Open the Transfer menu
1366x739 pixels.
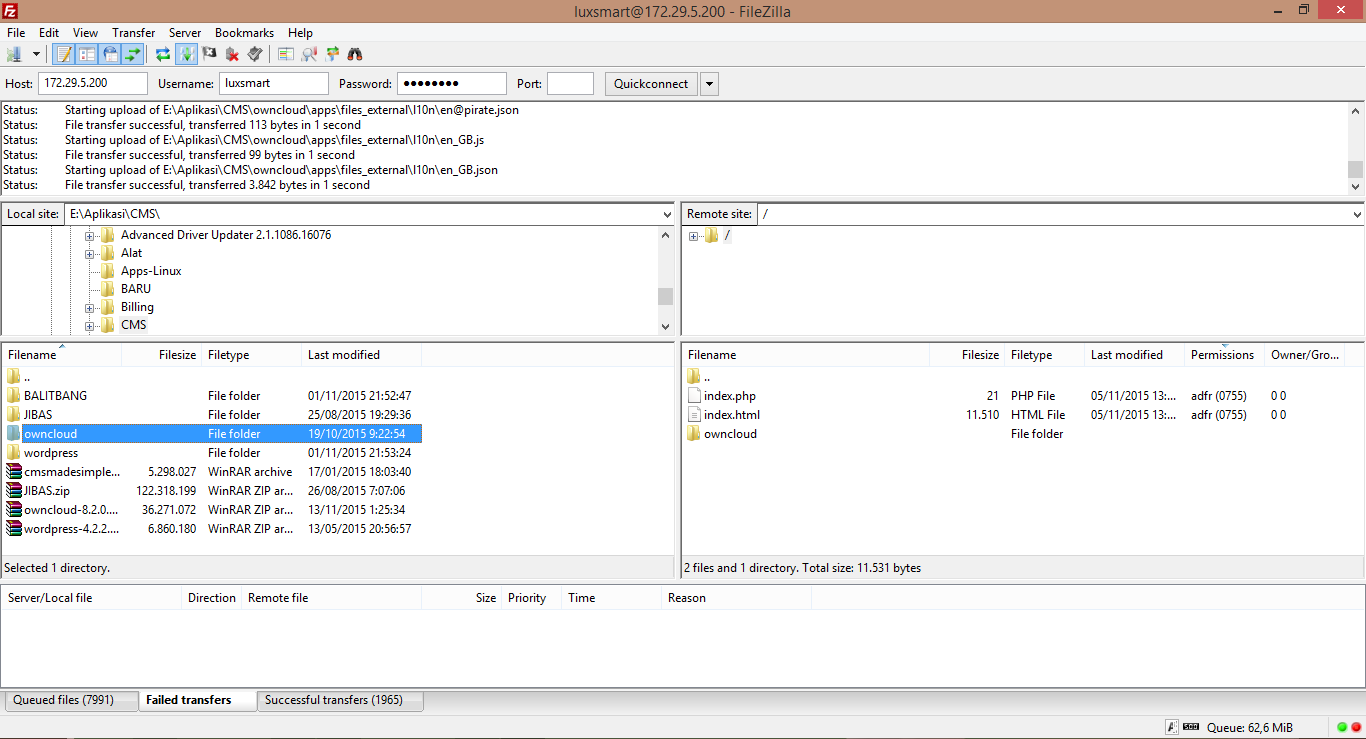134,33
